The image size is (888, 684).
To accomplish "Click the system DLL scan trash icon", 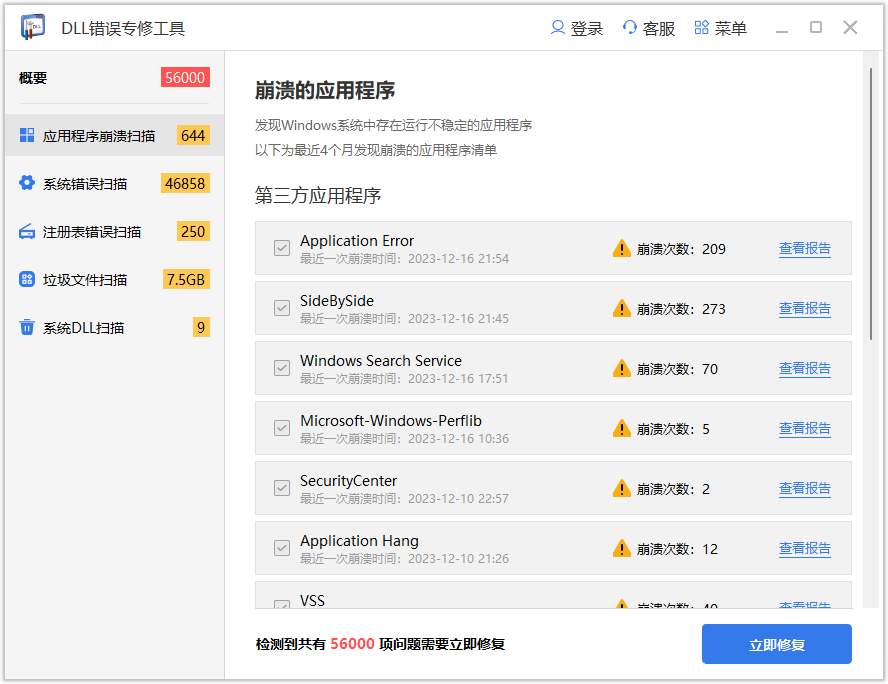I will tap(27, 327).
